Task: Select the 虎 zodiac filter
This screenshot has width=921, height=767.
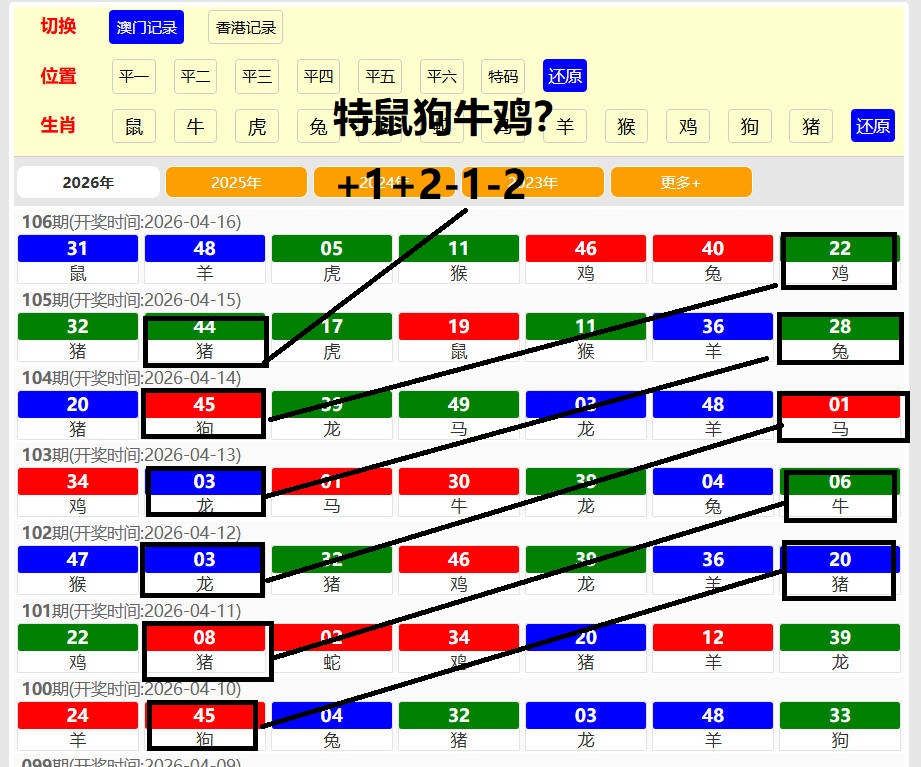Action: pyautogui.click(x=257, y=126)
